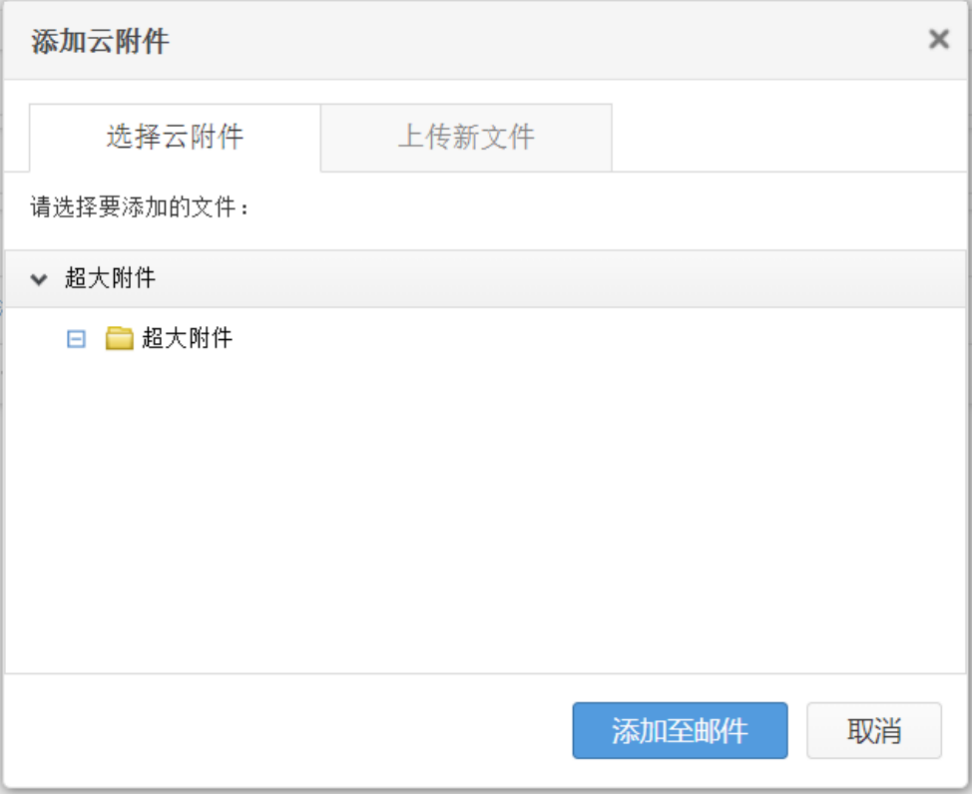Confirm selection with the blue button
This screenshot has width=972, height=794.
pos(680,730)
